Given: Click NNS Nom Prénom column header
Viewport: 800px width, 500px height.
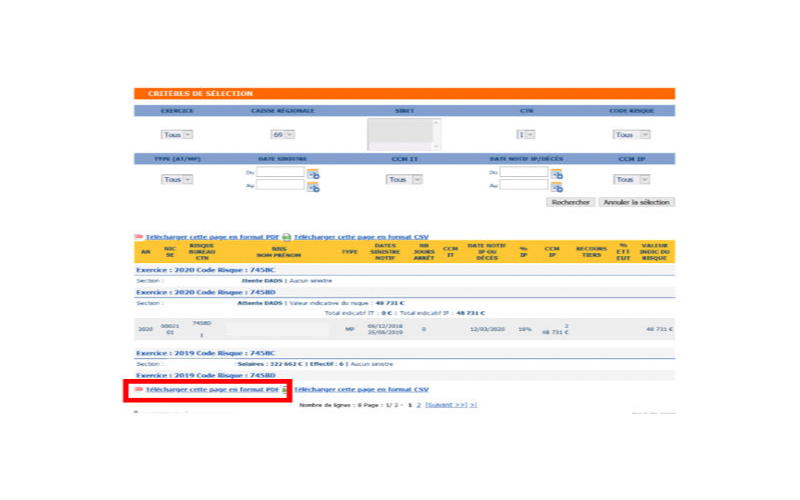Looking at the screenshot, I should pyautogui.click(x=279, y=252).
